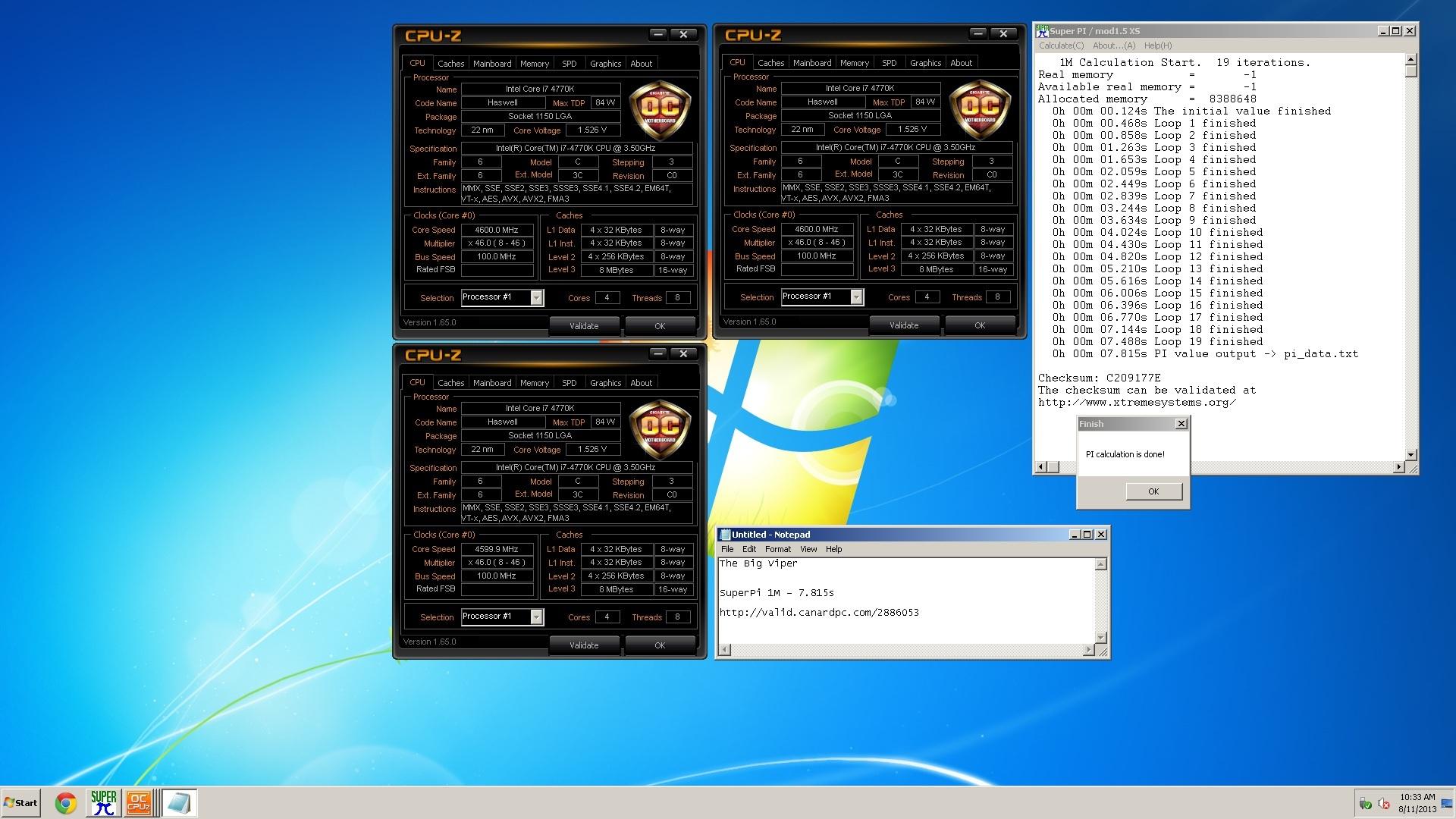Click 'The Big Viper' line in Notepad
This screenshot has height=819, width=1456.
[x=758, y=563]
